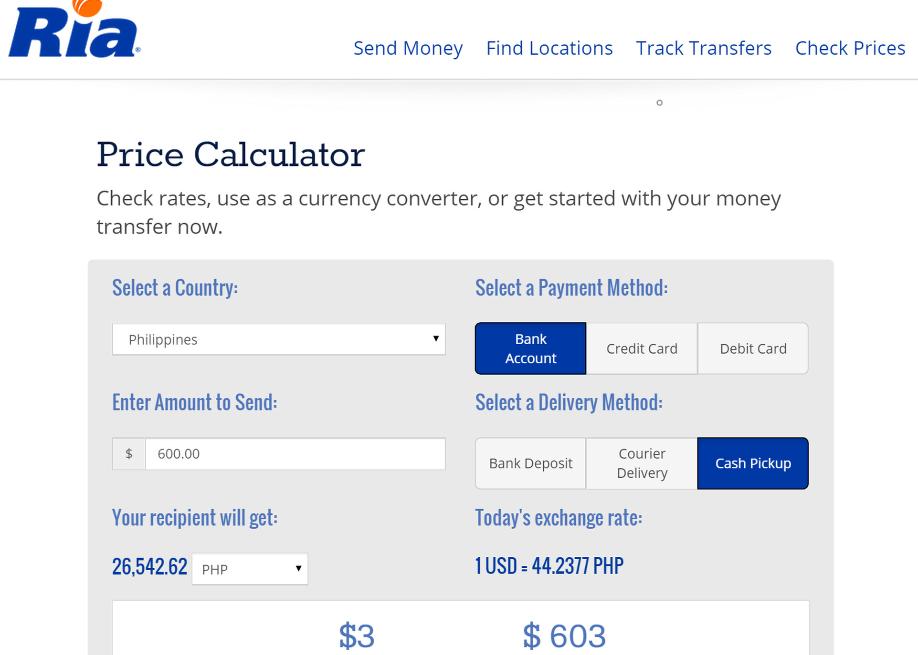Click the dollar sign prefix box

[x=129, y=454]
